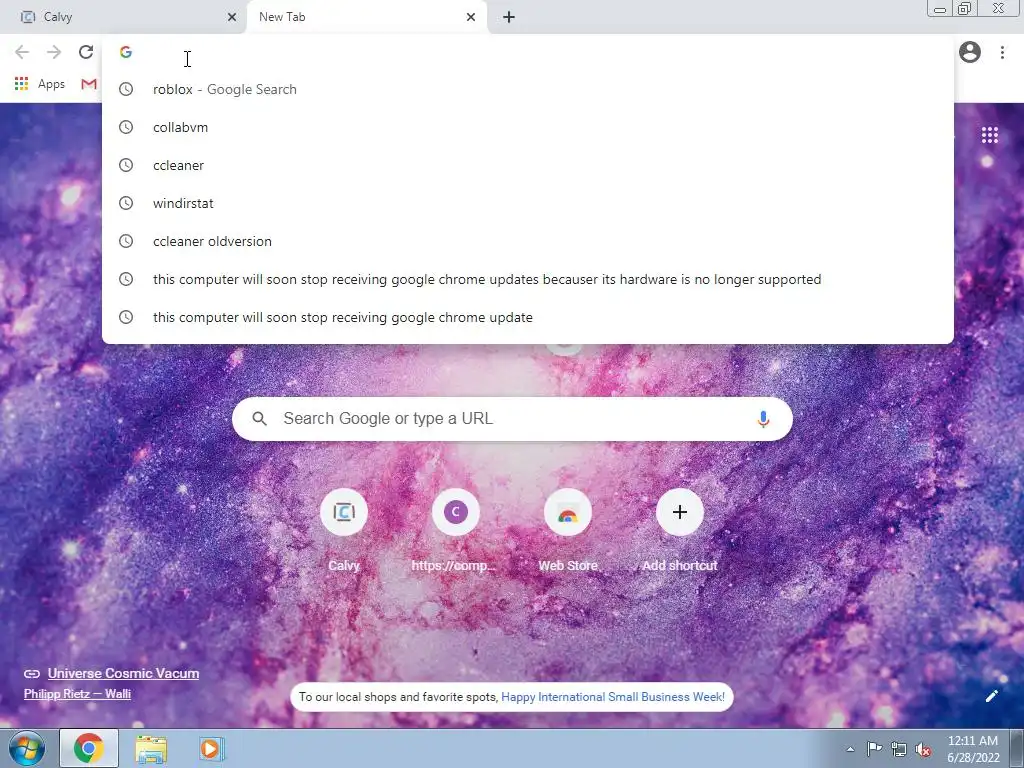Open the Happy International Small Business Week link
Screen dimensions: 1024x768
613,697
